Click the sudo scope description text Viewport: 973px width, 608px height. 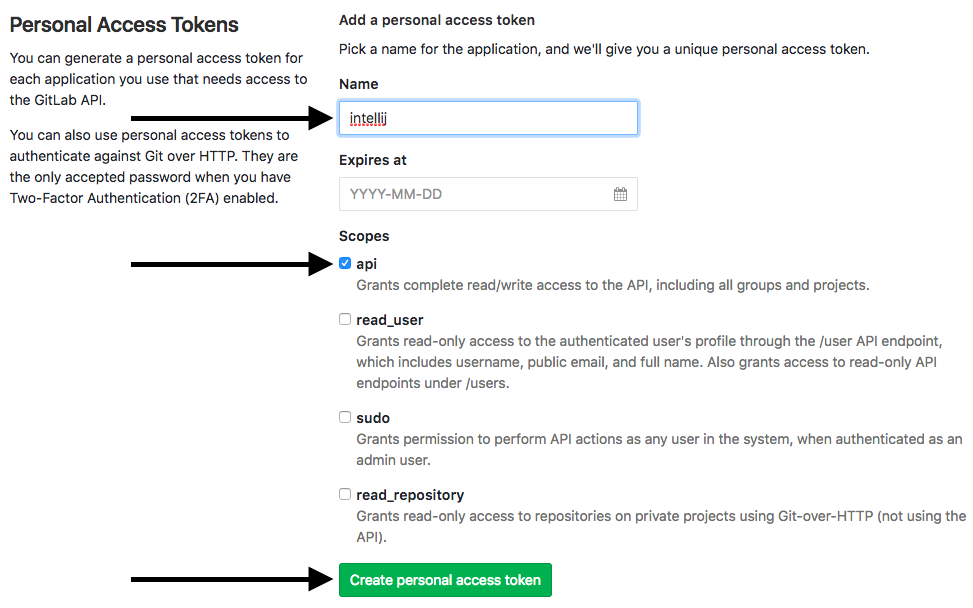click(x=658, y=449)
